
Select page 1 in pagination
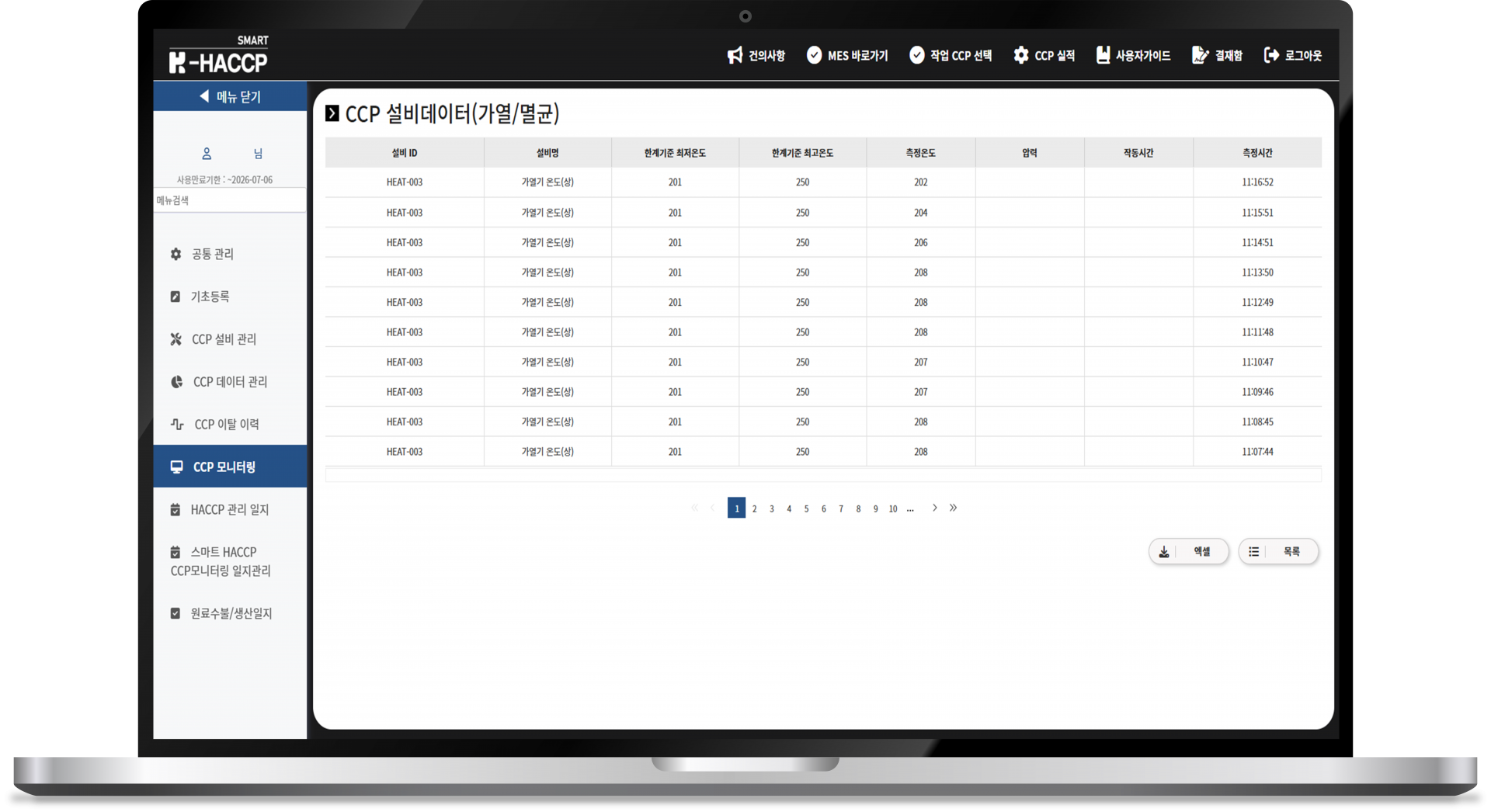tap(737, 508)
